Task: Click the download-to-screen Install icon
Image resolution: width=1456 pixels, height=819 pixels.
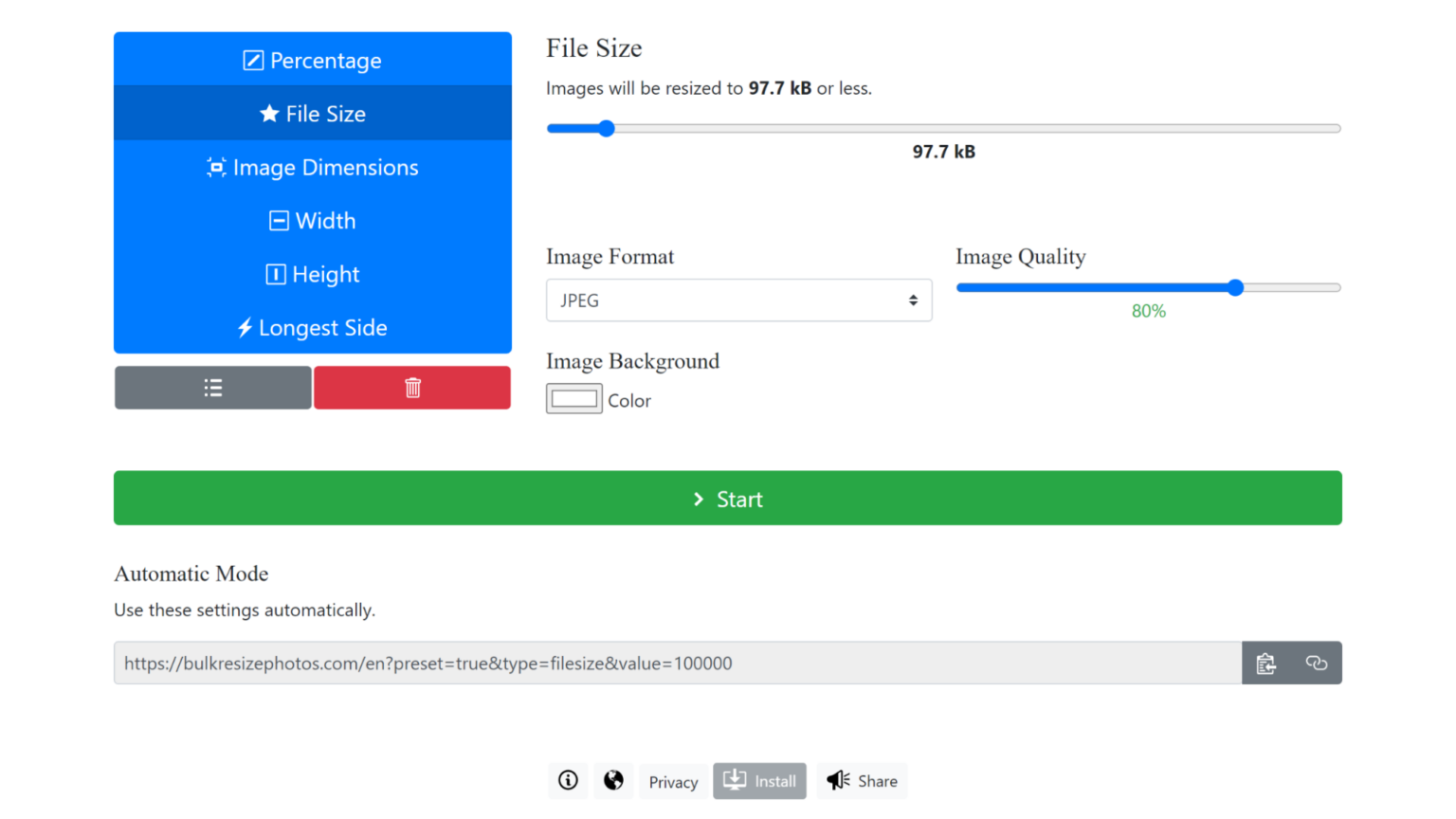Action: 758,780
